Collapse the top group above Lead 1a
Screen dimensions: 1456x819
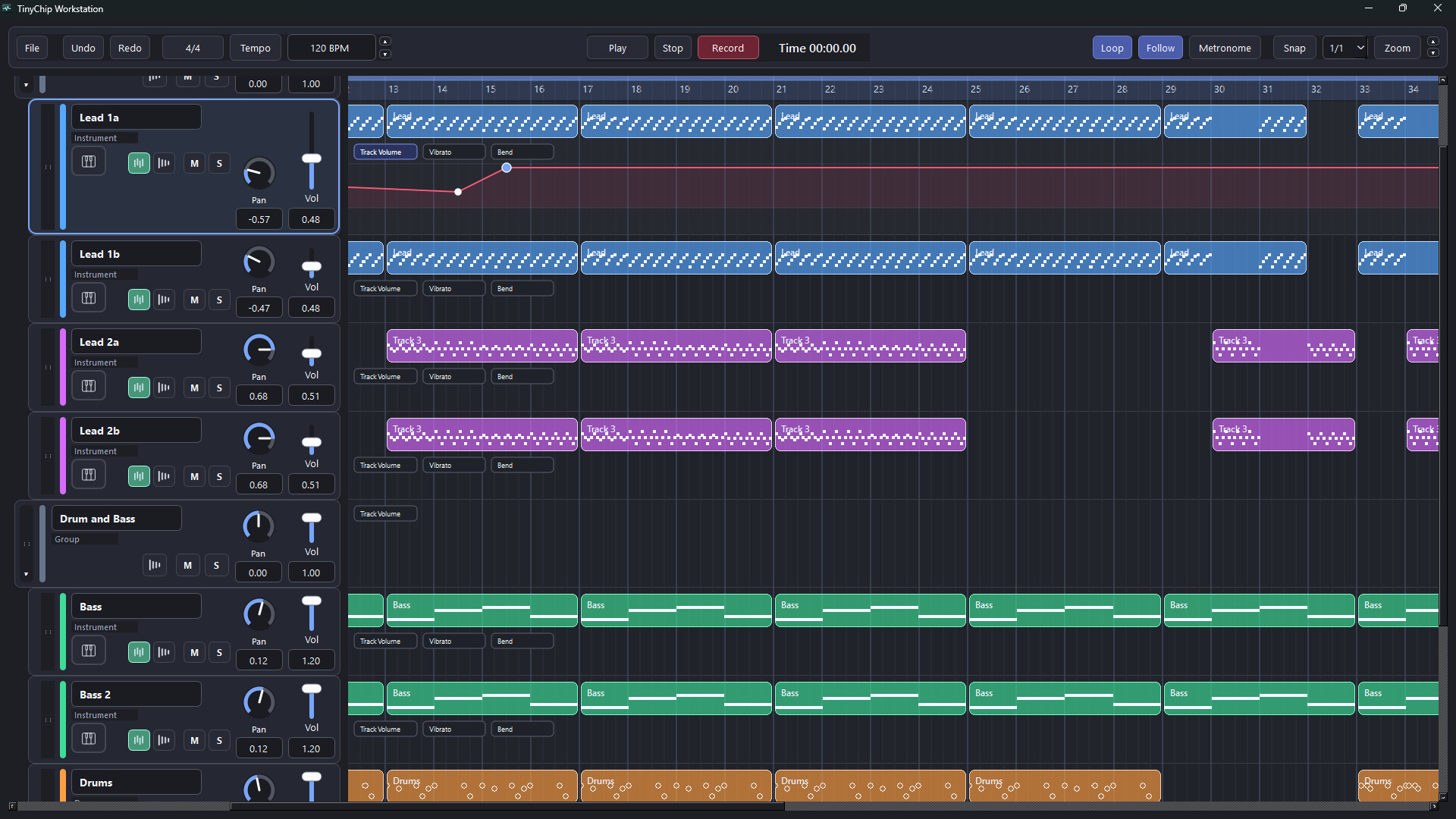coord(26,85)
